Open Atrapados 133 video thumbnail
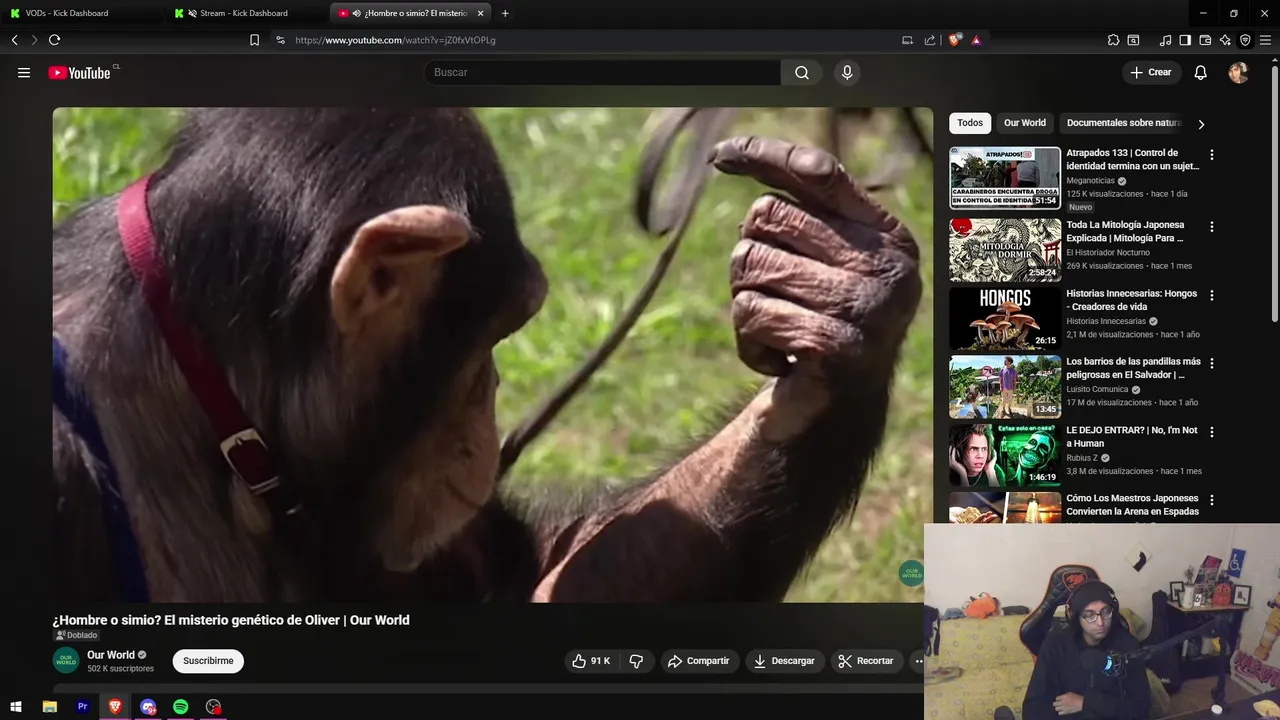 (x=1005, y=178)
